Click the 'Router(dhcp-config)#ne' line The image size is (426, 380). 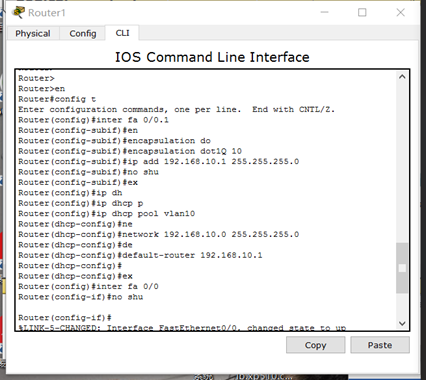75,224
